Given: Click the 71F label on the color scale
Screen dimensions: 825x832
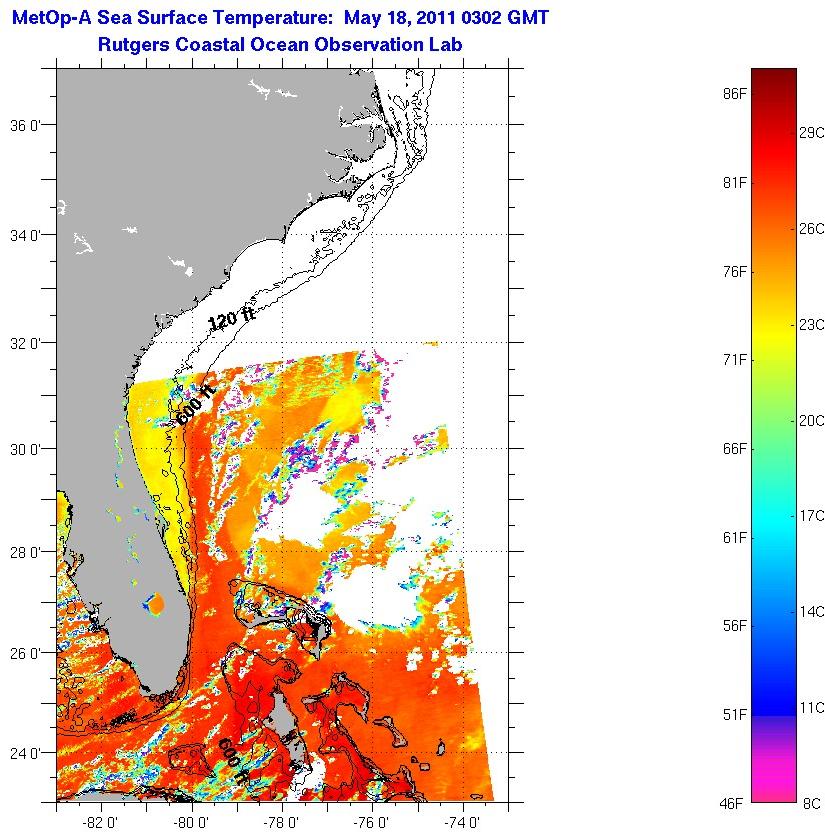Looking at the screenshot, I should point(735,360).
